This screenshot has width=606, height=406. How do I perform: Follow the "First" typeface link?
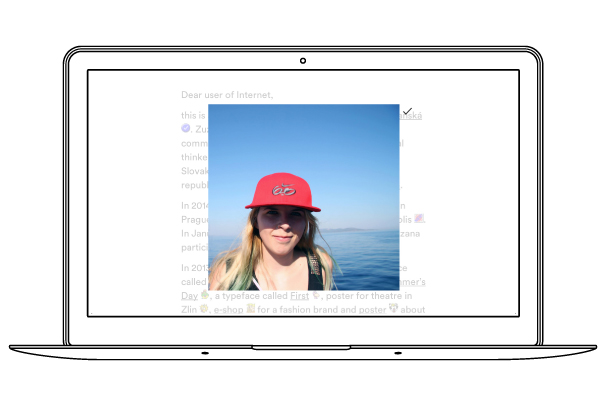coord(299,296)
